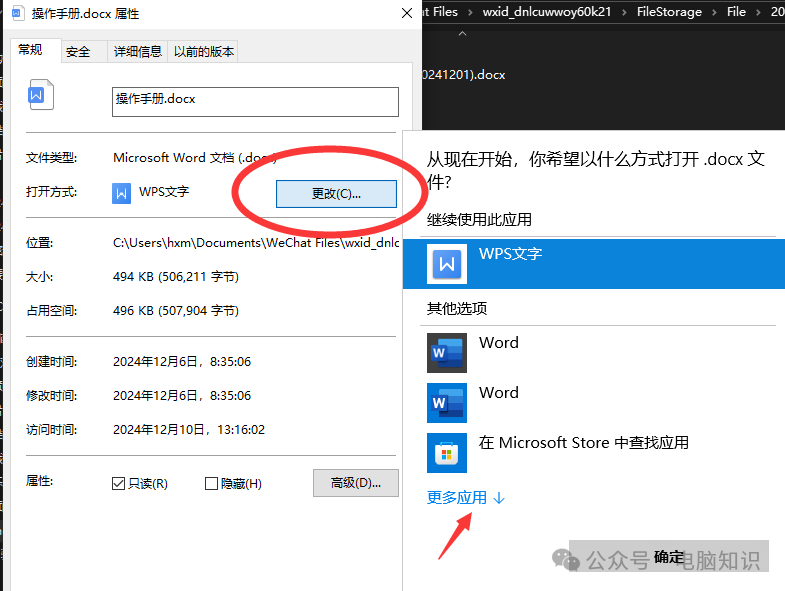
Task: Toggle the 只读(R) checkbox
Action: 118,483
